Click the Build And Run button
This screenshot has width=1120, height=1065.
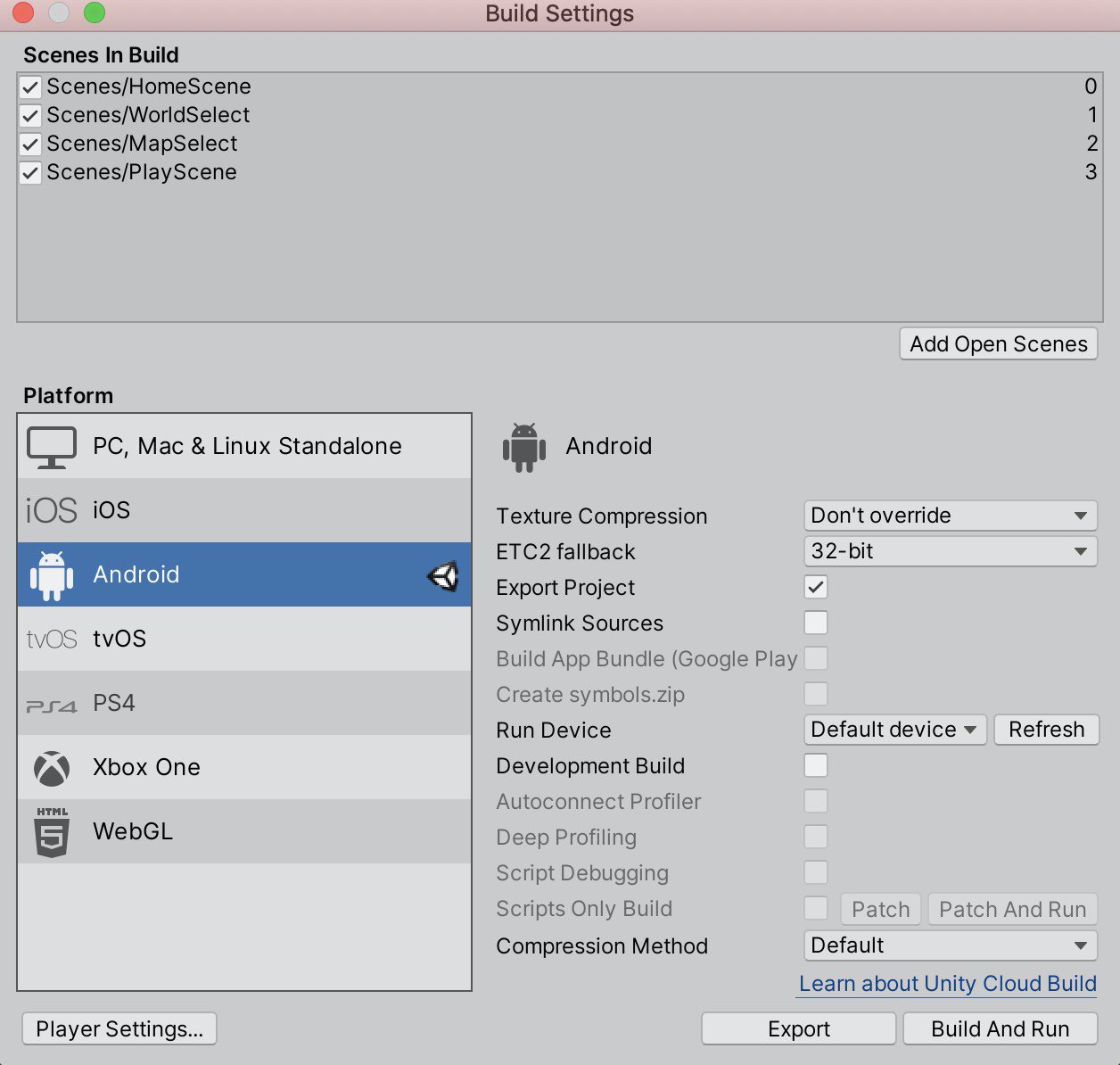[x=1001, y=1029]
